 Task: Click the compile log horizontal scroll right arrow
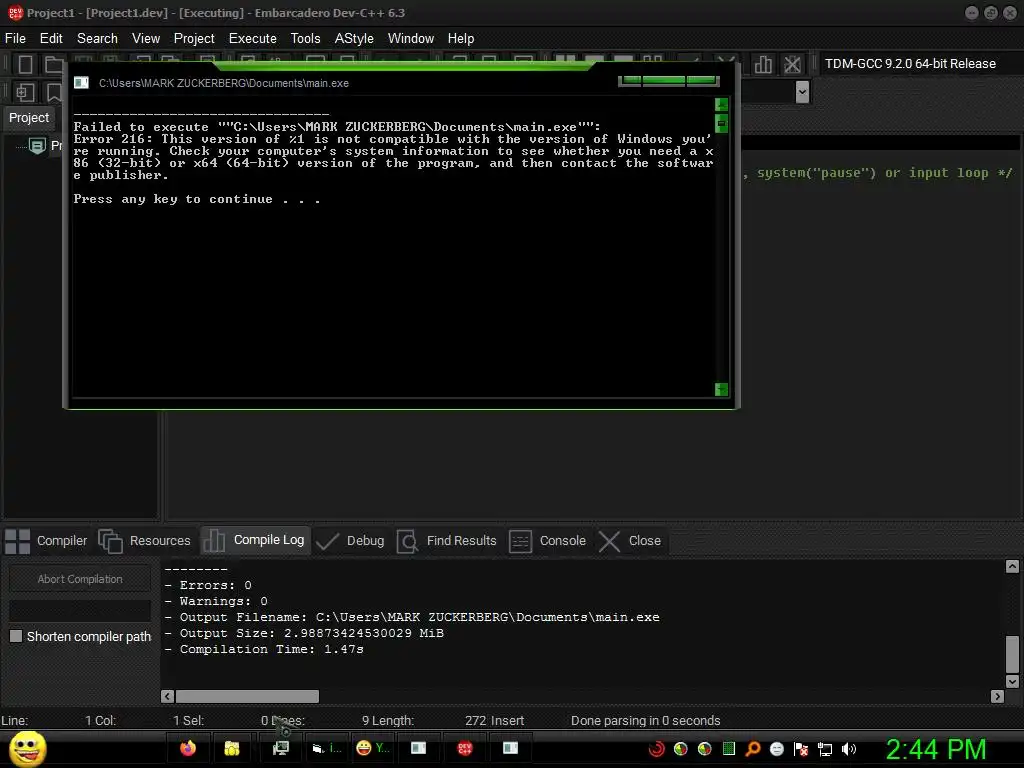click(997, 696)
